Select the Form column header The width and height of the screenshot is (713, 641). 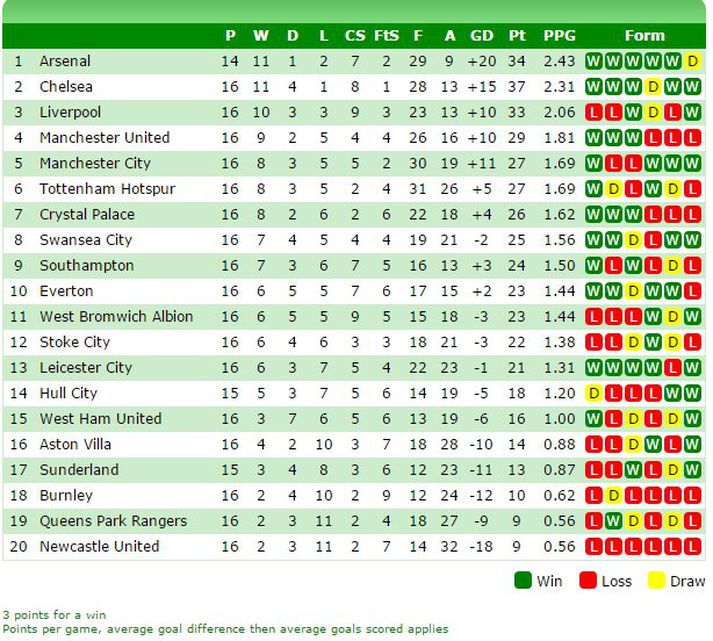click(644, 36)
